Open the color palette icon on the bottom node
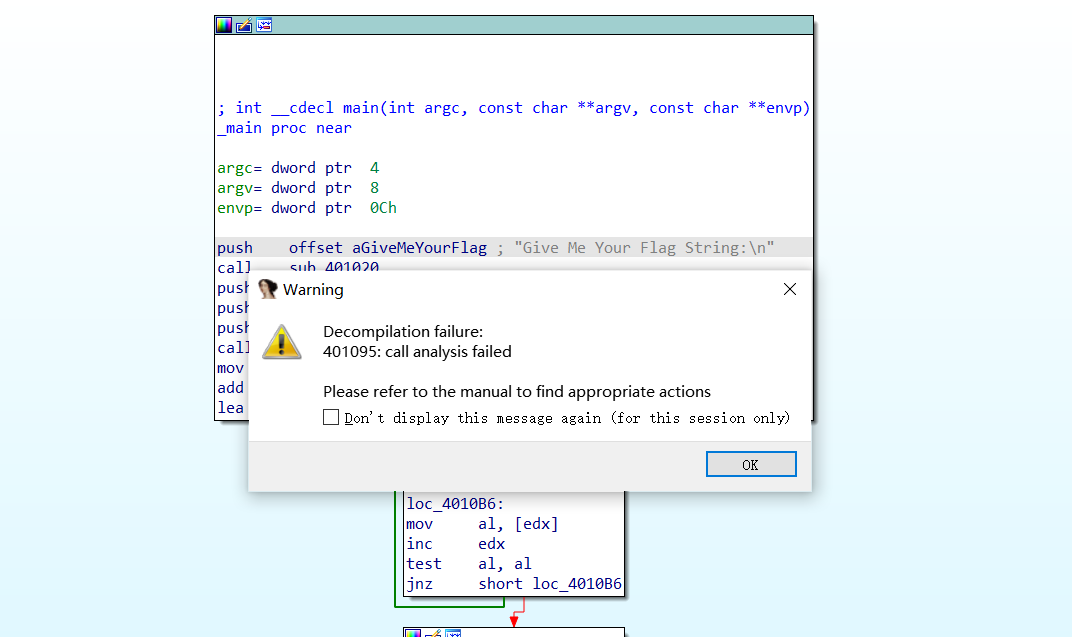This screenshot has height=637, width=1072. (412, 634)
